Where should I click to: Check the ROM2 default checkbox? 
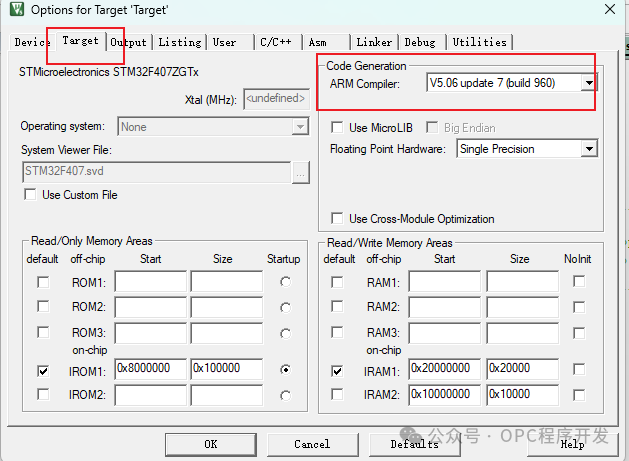point(43,307)
